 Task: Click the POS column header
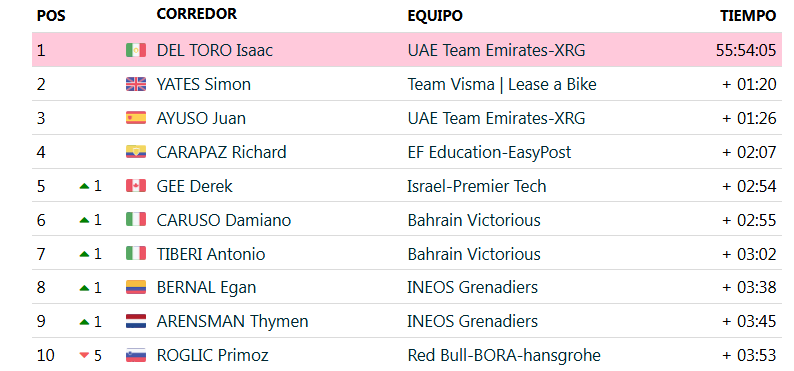click(x=51, y=16)
